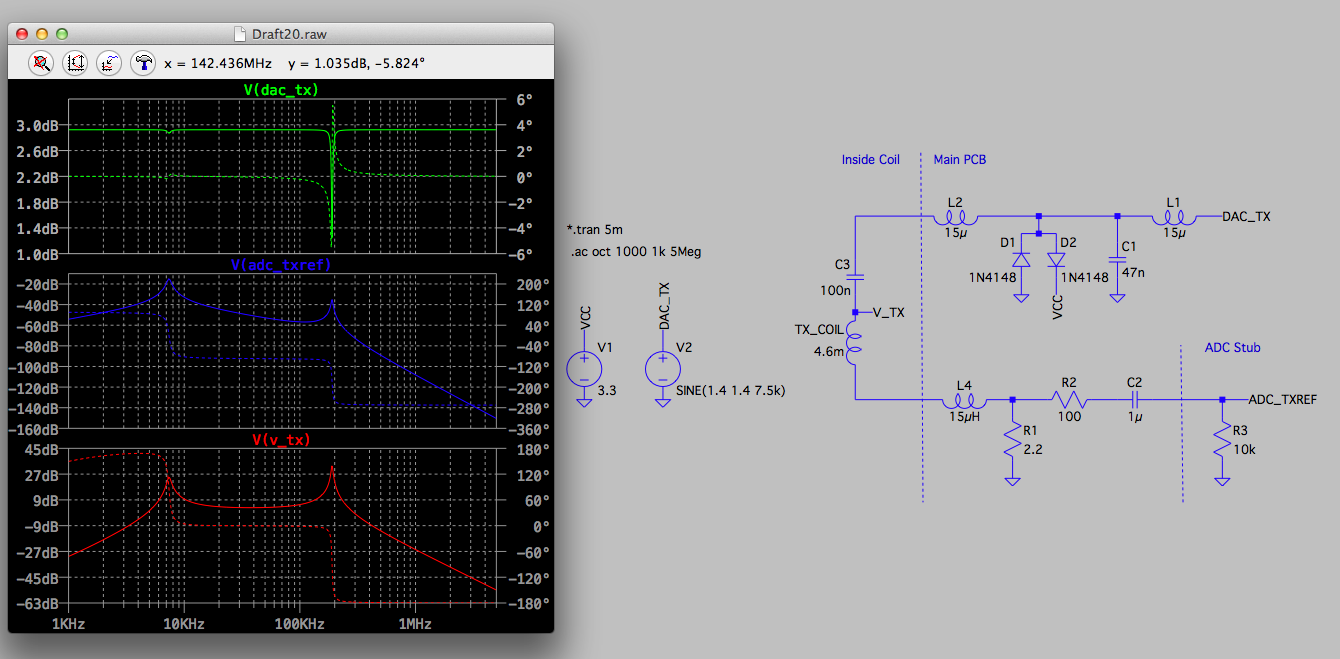1340x659 pixels.
Task: Click the autorange axes toolbar icon
Action: (x=75, y=62)
